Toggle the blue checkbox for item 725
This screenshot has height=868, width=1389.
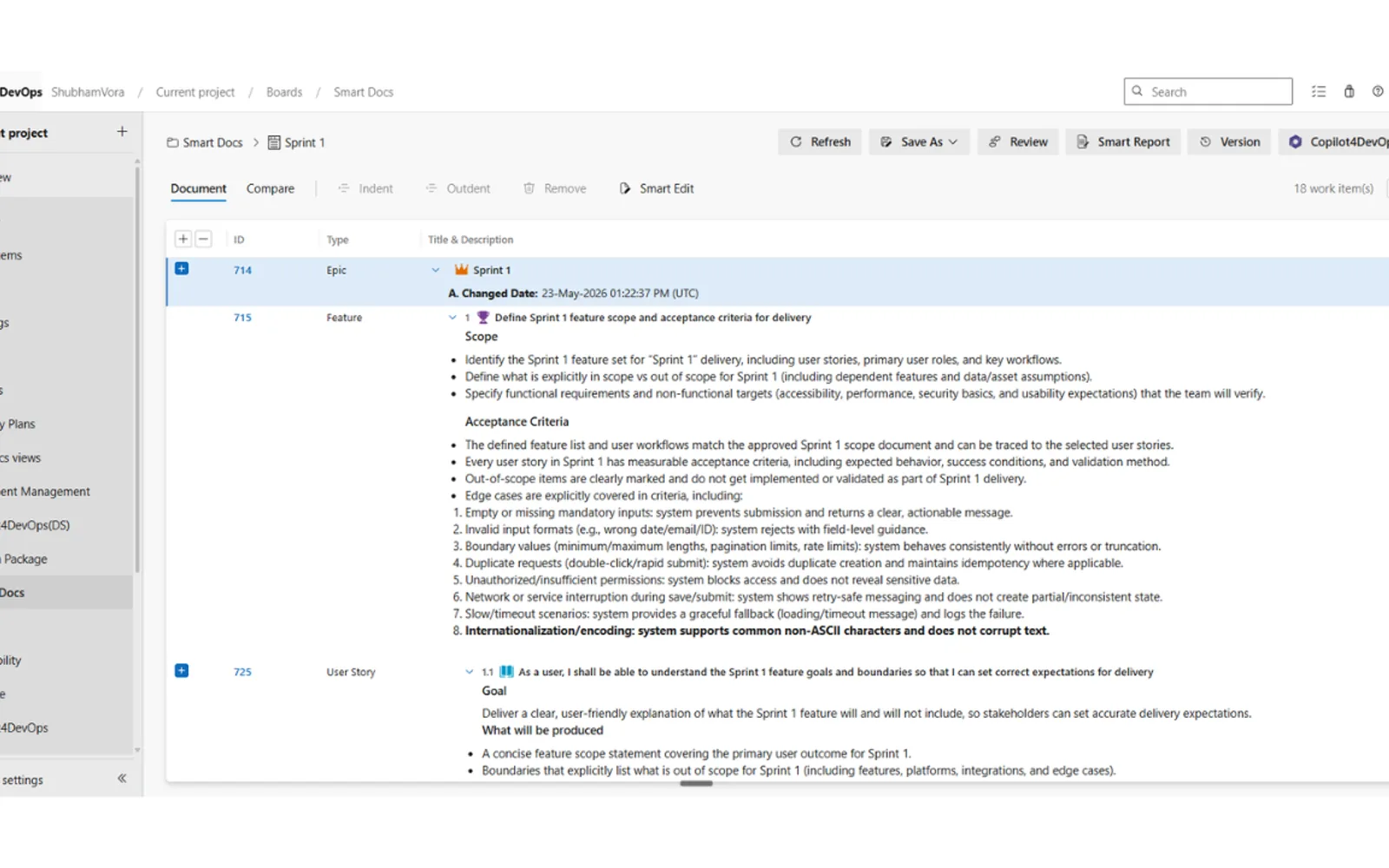(x=181, y=670)
